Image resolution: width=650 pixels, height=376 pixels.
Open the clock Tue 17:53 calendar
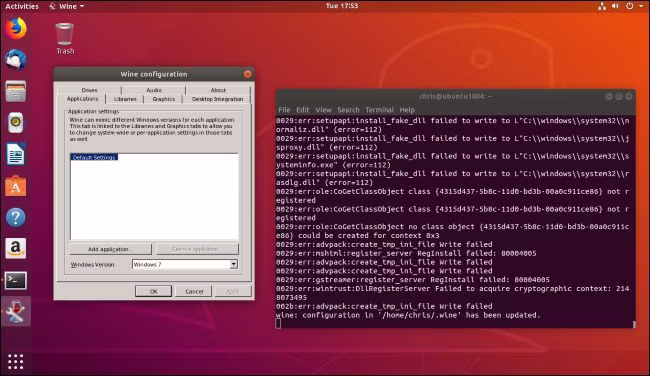click(342, 6)
